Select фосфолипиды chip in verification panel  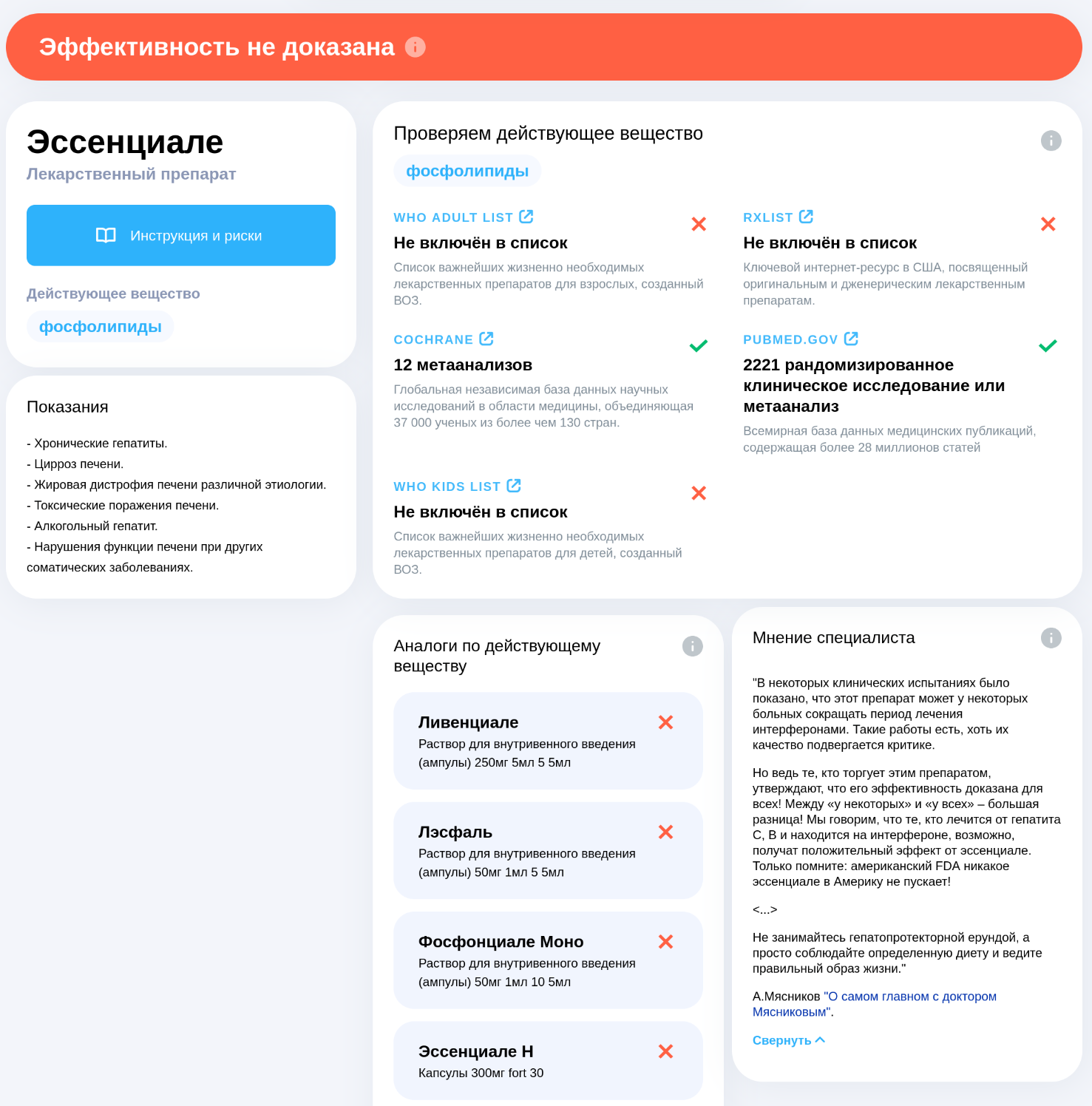point(467,171)
